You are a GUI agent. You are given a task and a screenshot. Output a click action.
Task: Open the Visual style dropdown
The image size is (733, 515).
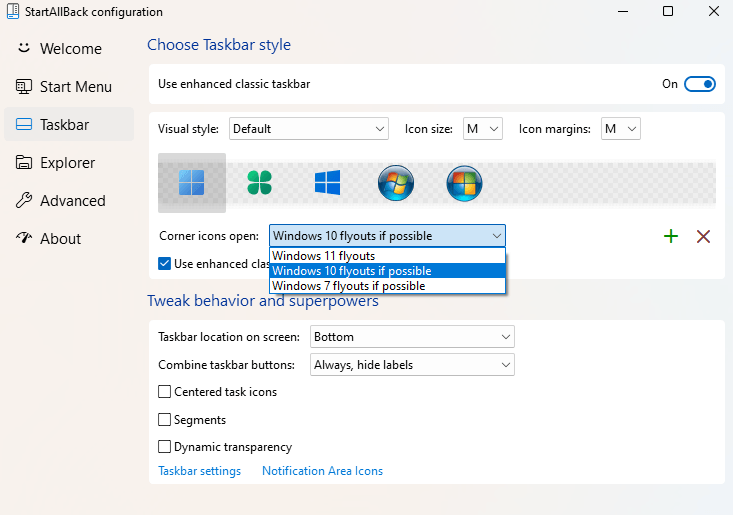309,129
